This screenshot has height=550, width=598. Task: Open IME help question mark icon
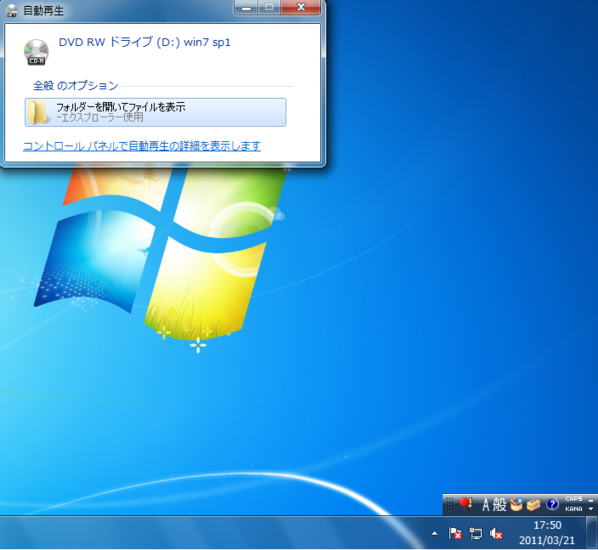pyautogui.click(x=552, y=505)
